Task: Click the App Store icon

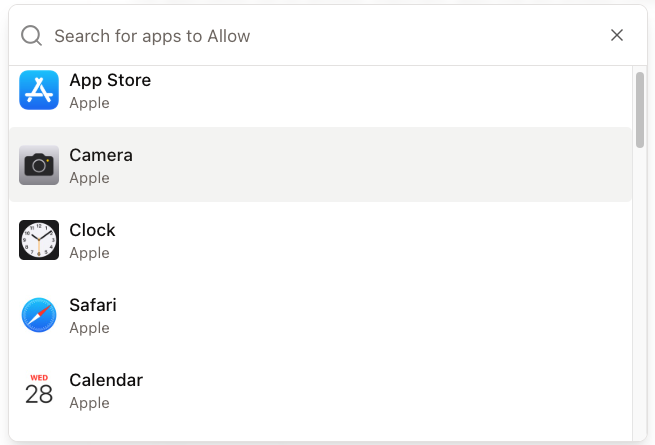Action: [39, 90]
